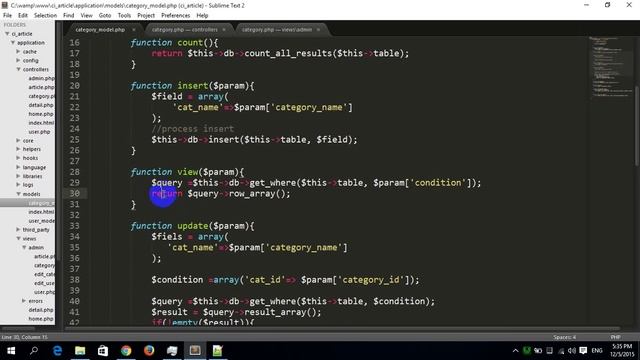Launch Microsoft Edge from the taskbar
This screenshot has width=640, height=360.
tap(57, 351)
